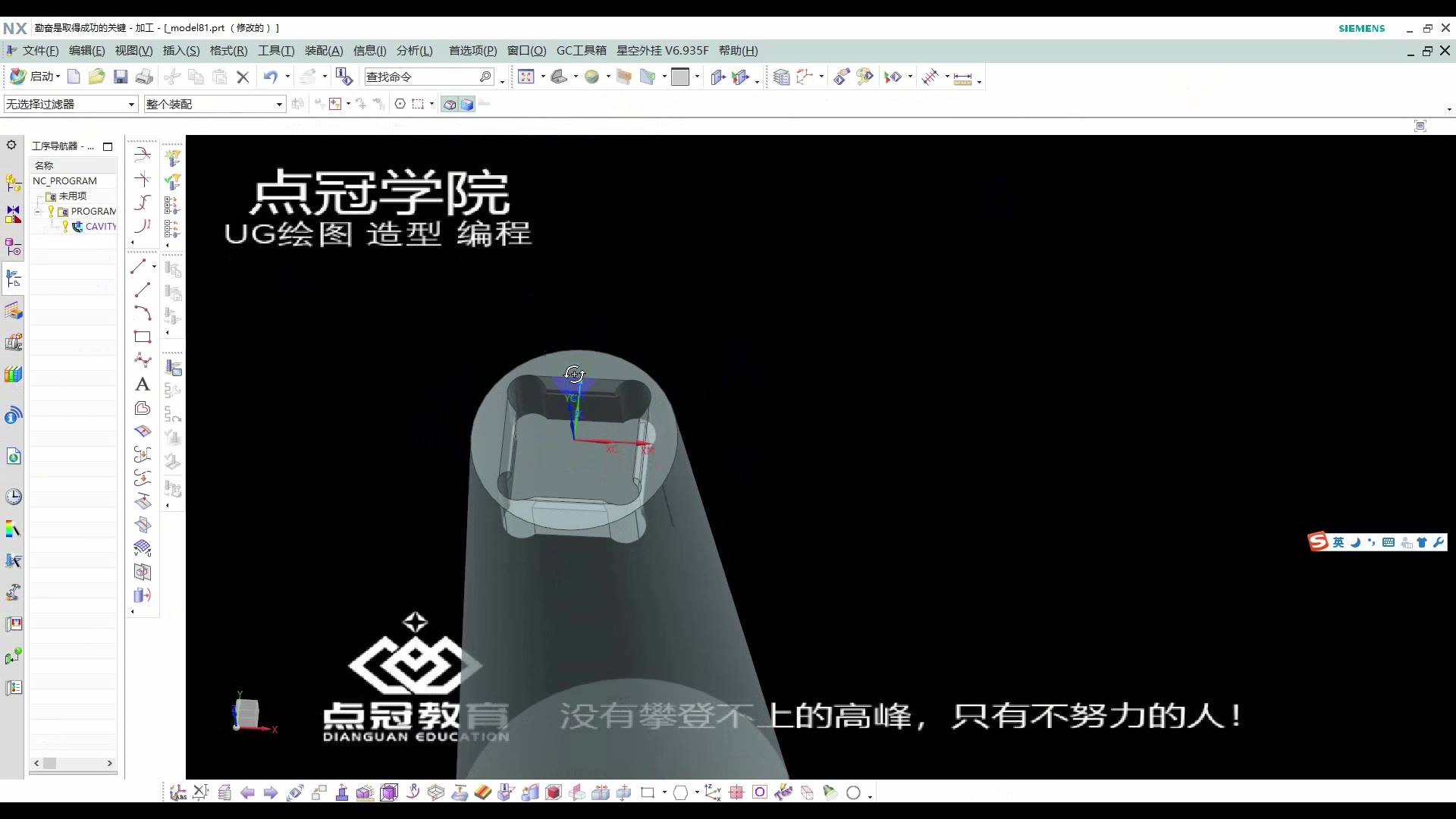Click the measure distance ruler icon
This screenshot has width=1456, height=819.
pyautogui.click(x=962, y=77)
